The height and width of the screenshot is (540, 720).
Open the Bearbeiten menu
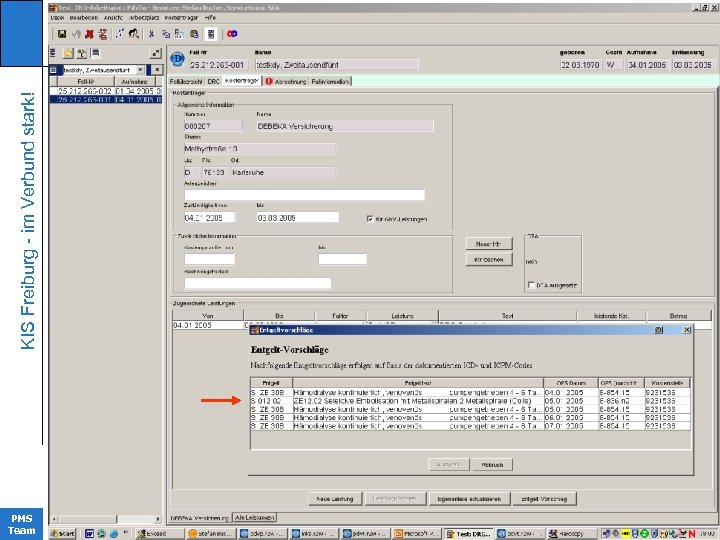pyautogui.click(x=84, y=17)
